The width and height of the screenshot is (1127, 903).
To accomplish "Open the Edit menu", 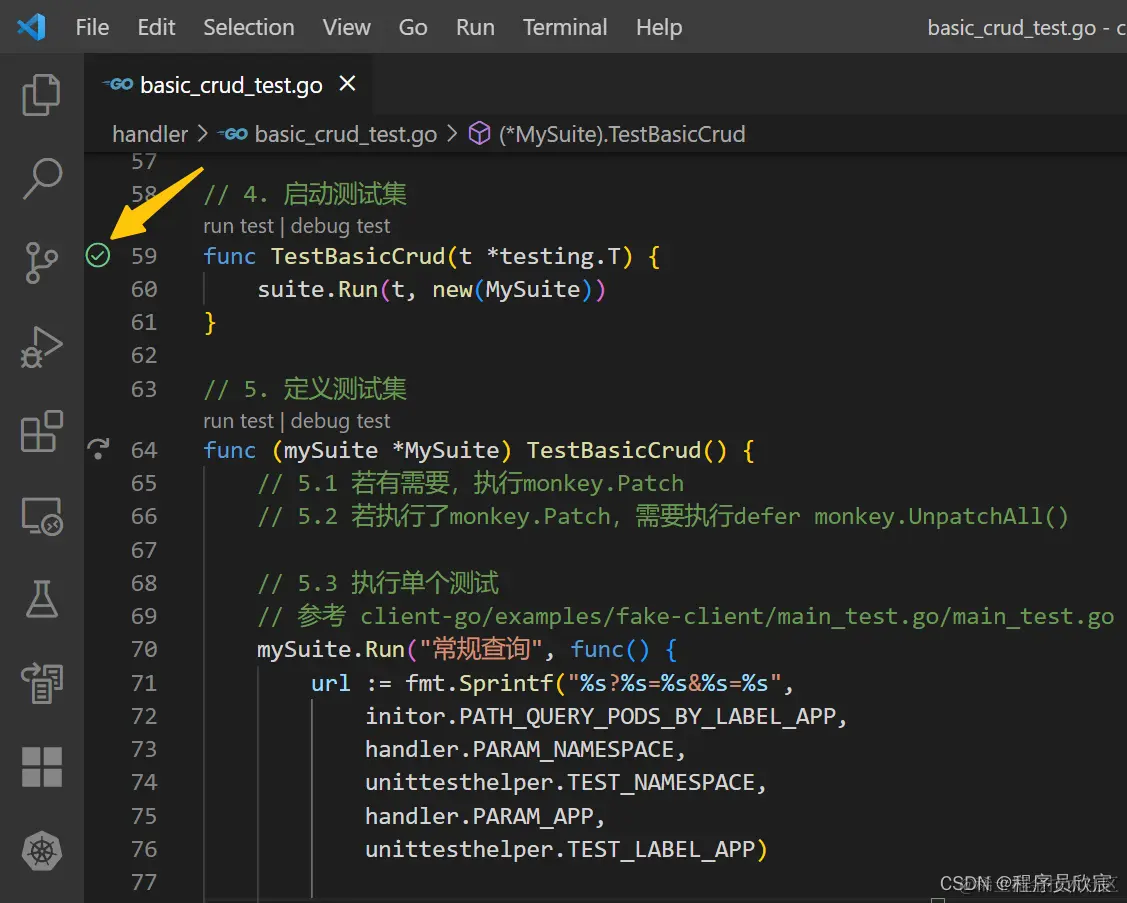I will coord(156,27).
